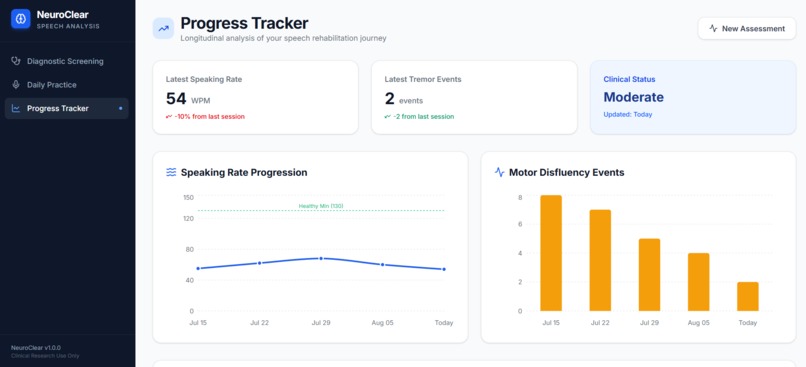Select the Jul 15 bar in Motor Disfluency chart

click(x=551, y=253)
